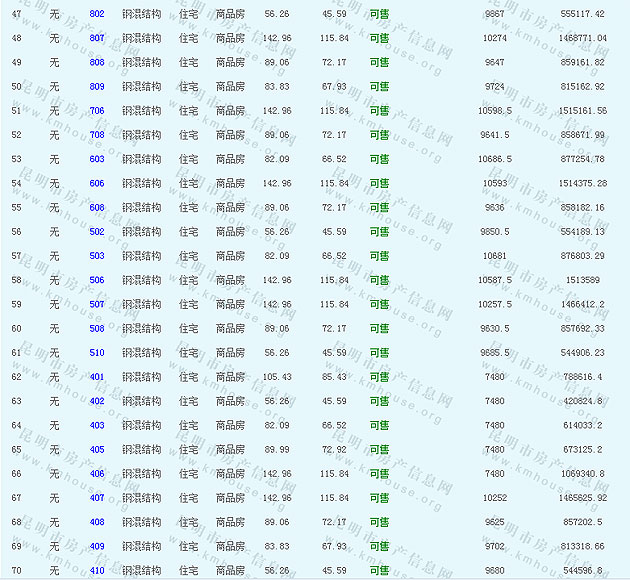
Task: Open room 706 link
Action: pos(97,111)
